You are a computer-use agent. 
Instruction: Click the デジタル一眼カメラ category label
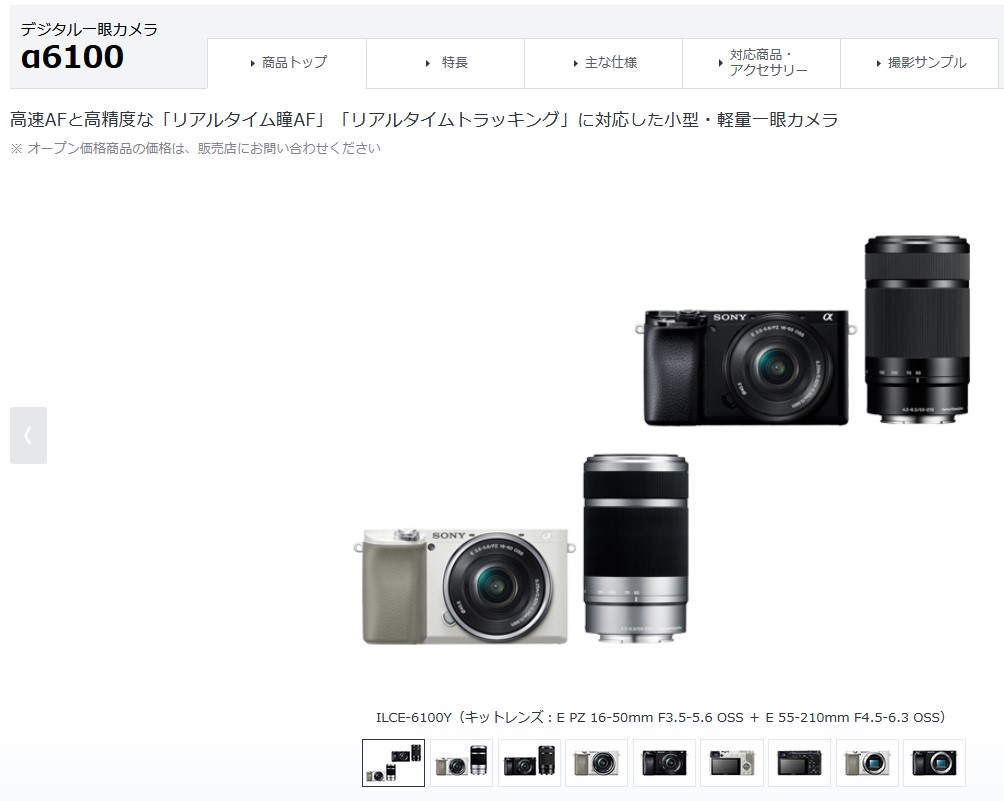click(89, 29)
